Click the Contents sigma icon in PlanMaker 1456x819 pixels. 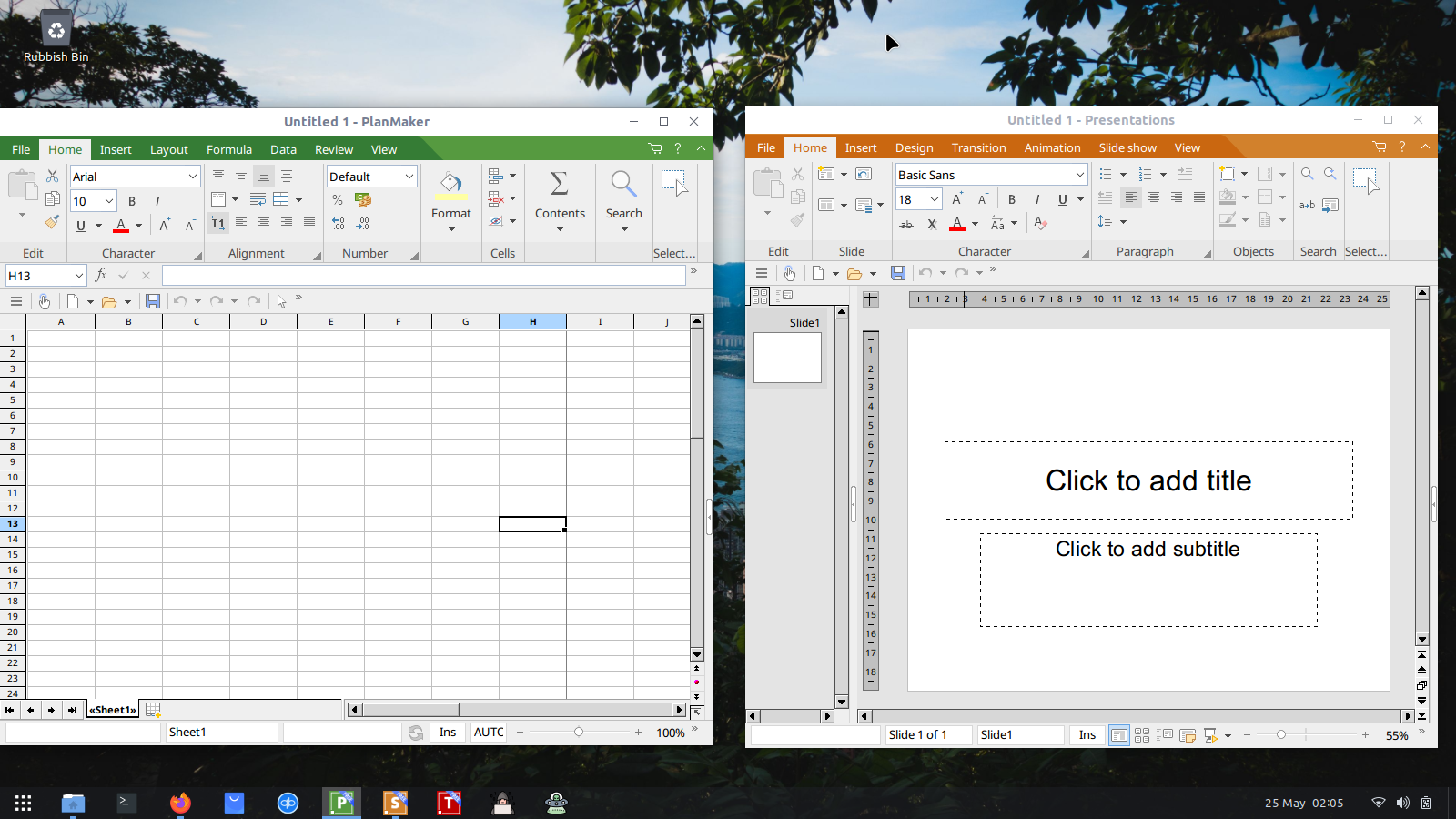(x=560, y=184)
